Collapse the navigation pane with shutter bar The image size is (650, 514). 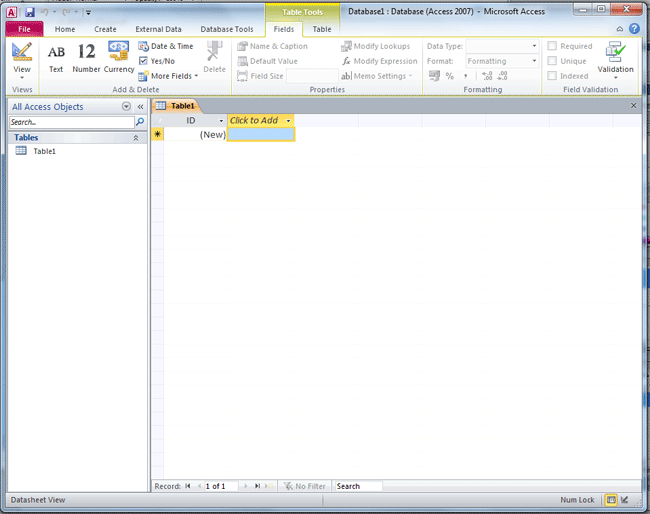pos(141,107)
